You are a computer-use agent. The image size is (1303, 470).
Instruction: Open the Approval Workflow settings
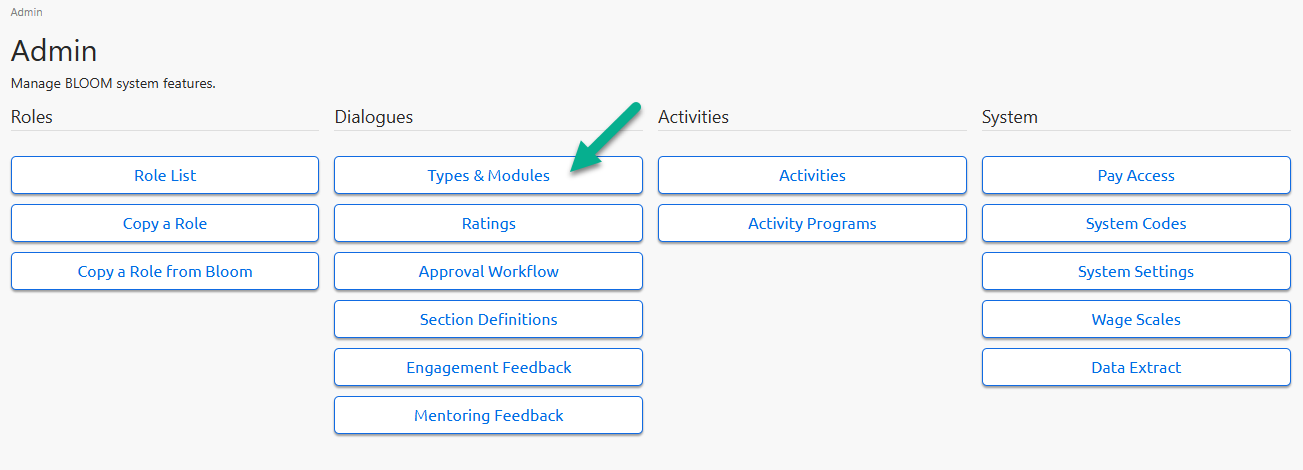(488, 271)
